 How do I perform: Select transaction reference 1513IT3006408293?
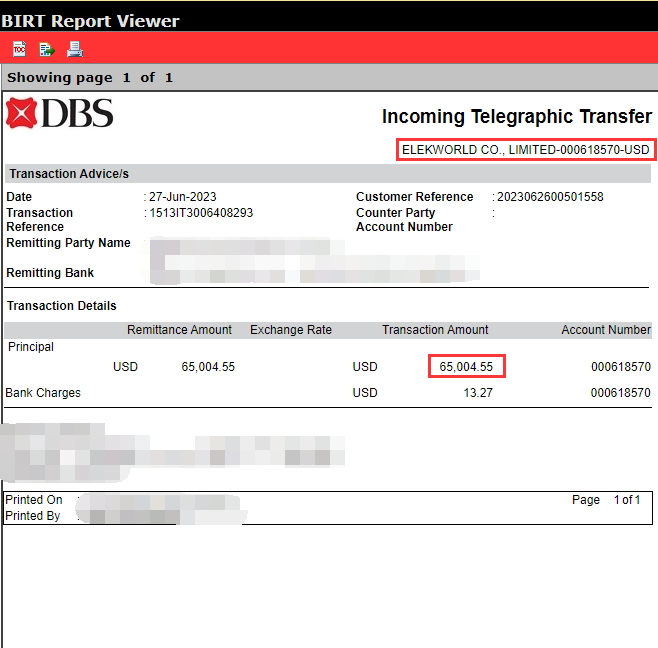tap(201, 213)
